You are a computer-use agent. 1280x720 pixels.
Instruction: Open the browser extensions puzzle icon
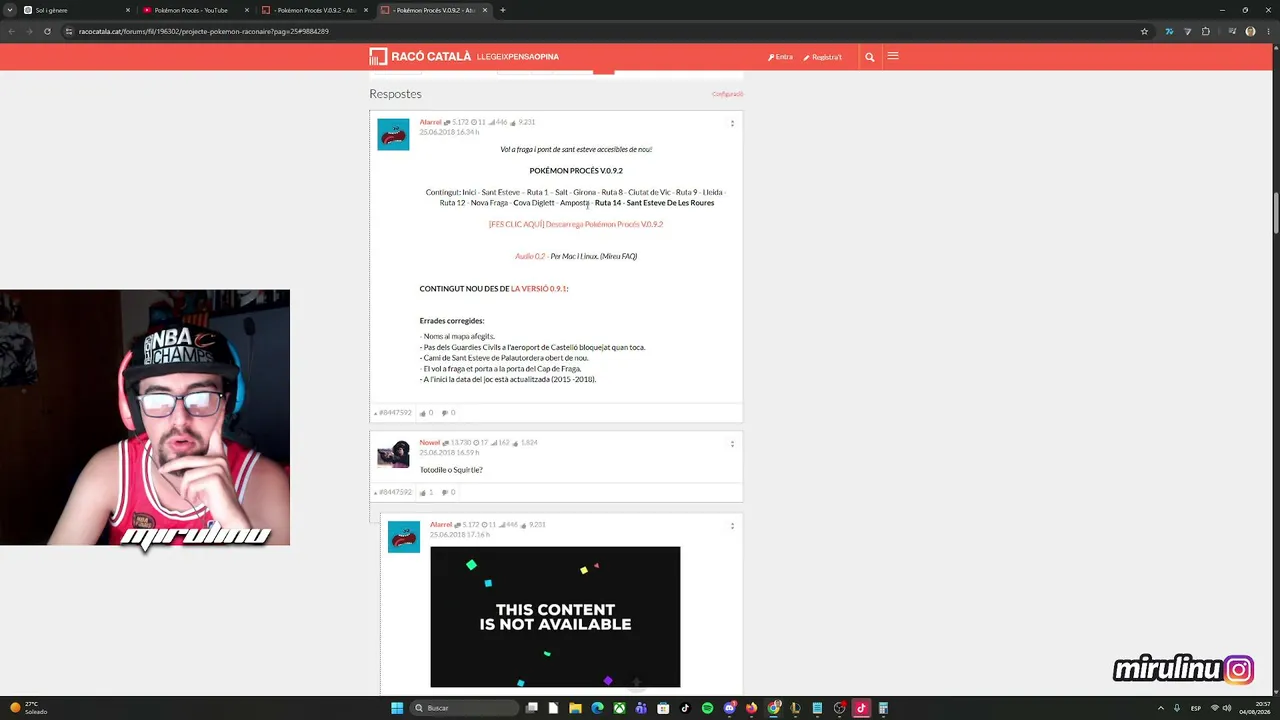(x=1205, y=31)
